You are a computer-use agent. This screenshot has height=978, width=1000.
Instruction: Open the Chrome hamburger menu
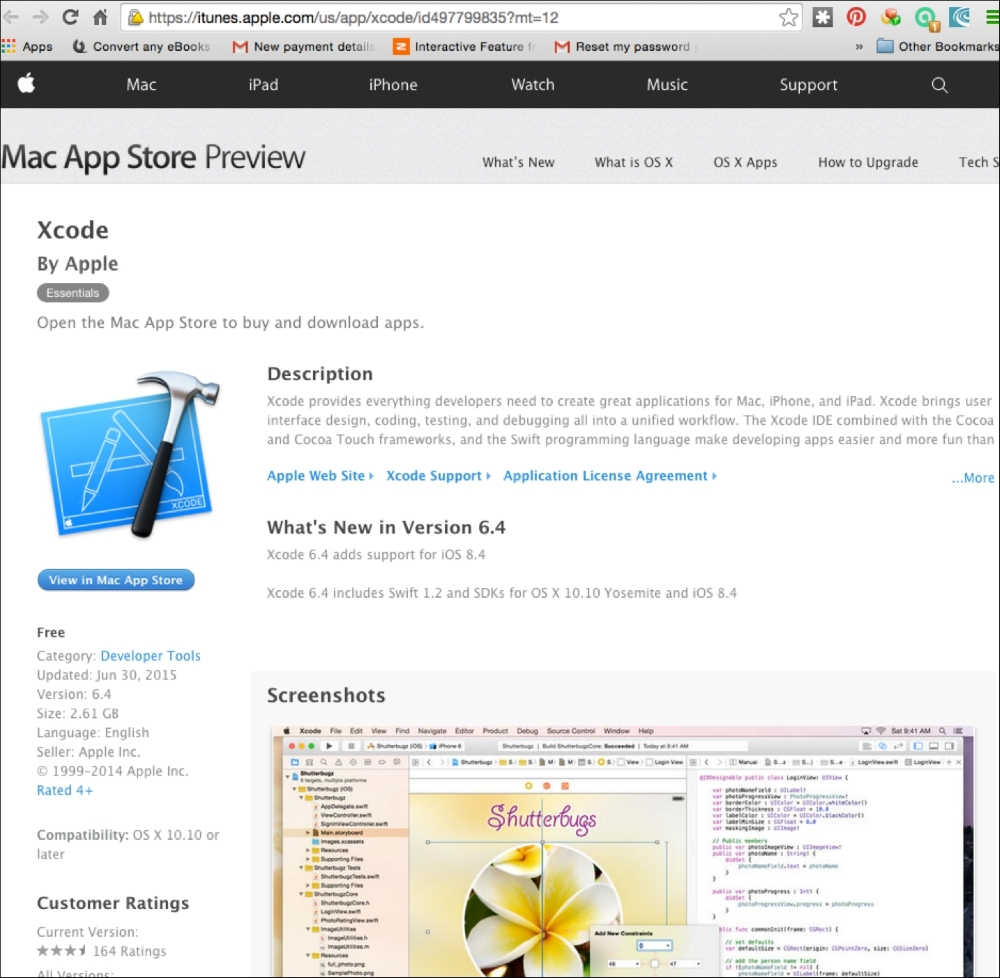click(992, 17)
